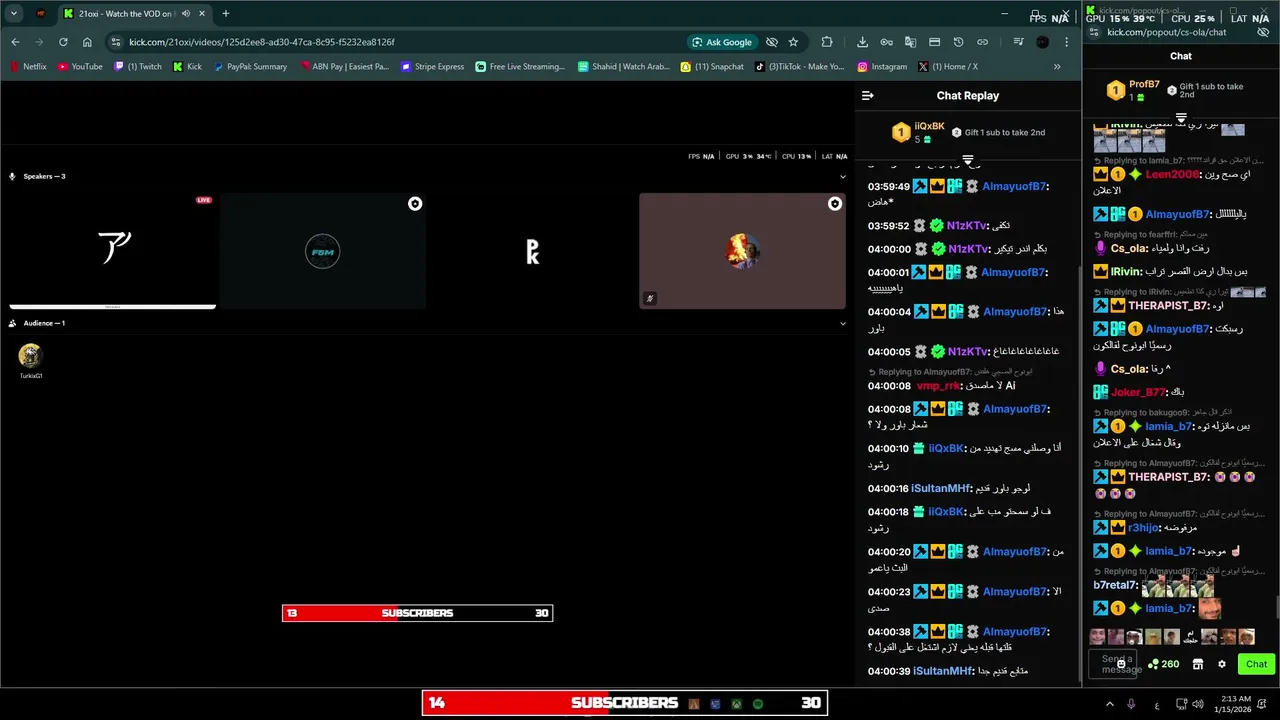1280x720 pixels.
Task: Open the Stripe Express bookmark
Action: 432,67
